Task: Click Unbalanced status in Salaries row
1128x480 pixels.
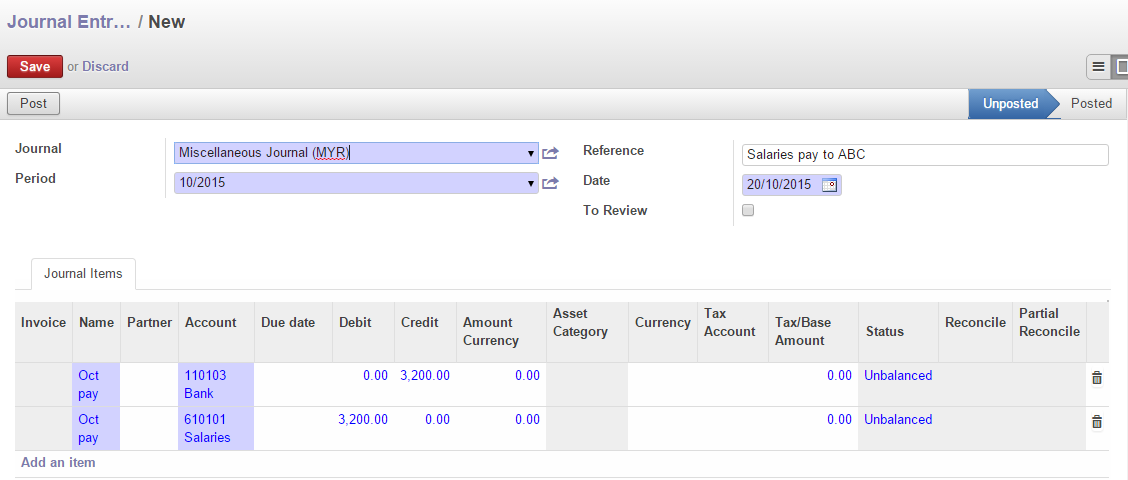Action: [x=898, y=420]
